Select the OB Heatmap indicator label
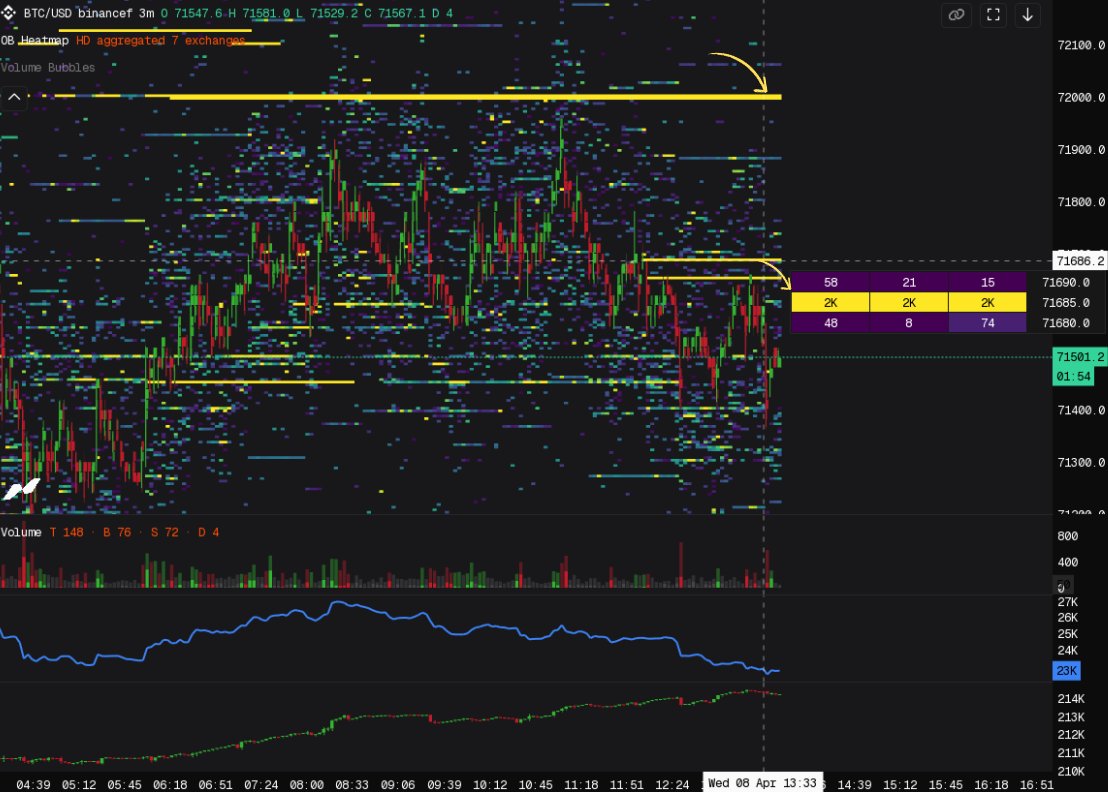 35,40
